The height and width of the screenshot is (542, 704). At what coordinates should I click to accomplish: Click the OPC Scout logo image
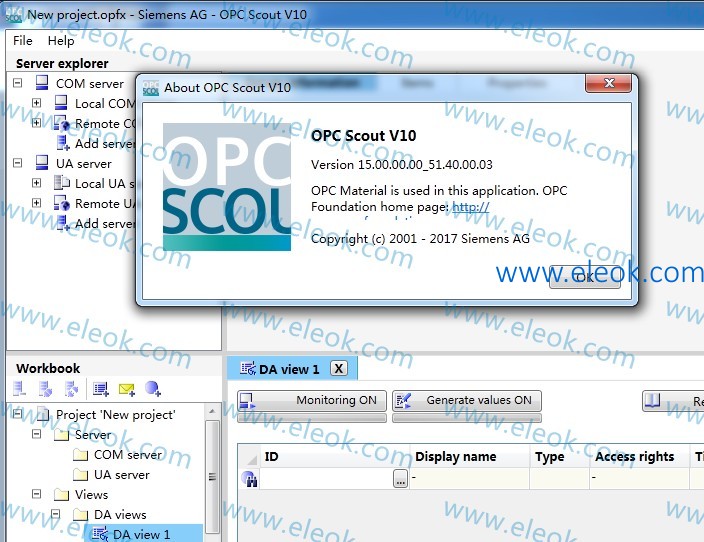[x=227, y=187]
